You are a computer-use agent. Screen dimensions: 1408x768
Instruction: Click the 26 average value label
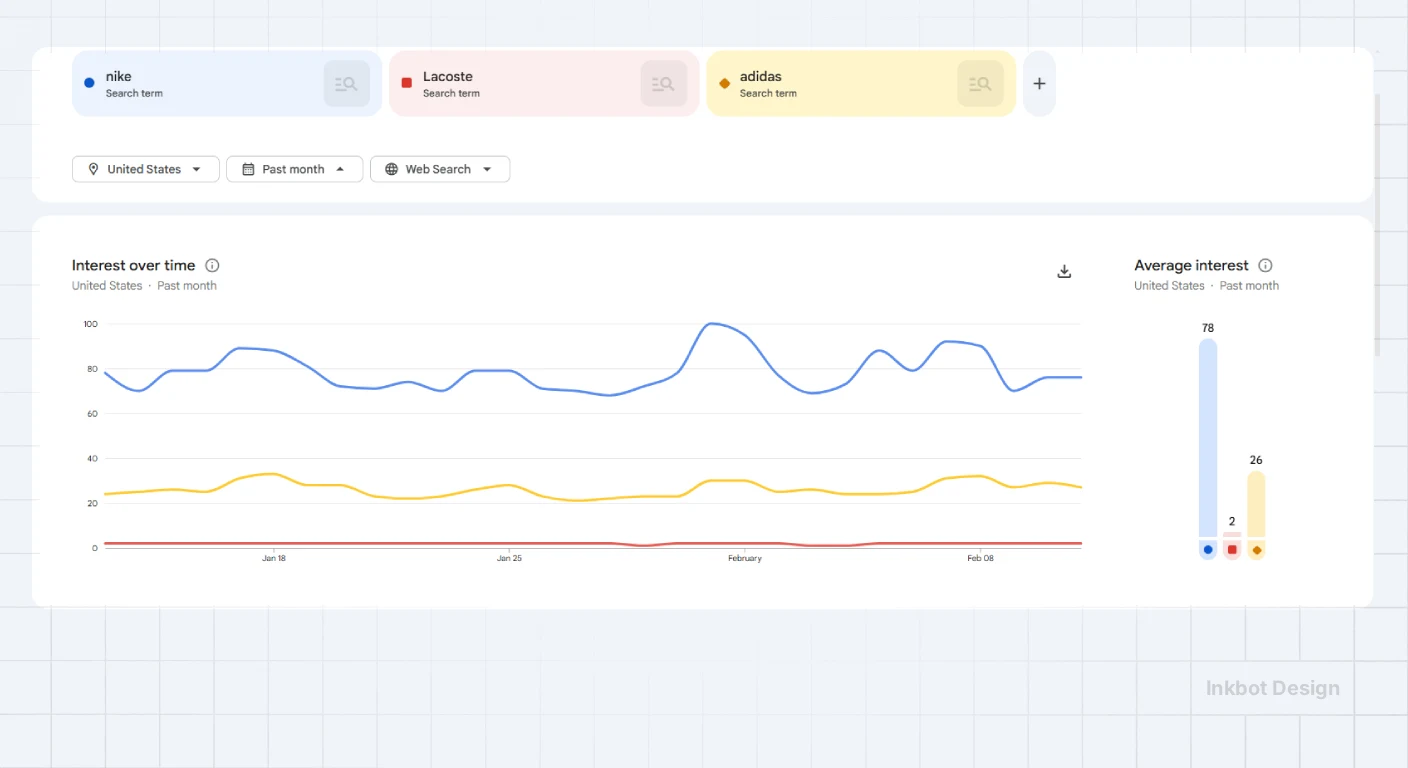click(x=1256, y=460)
